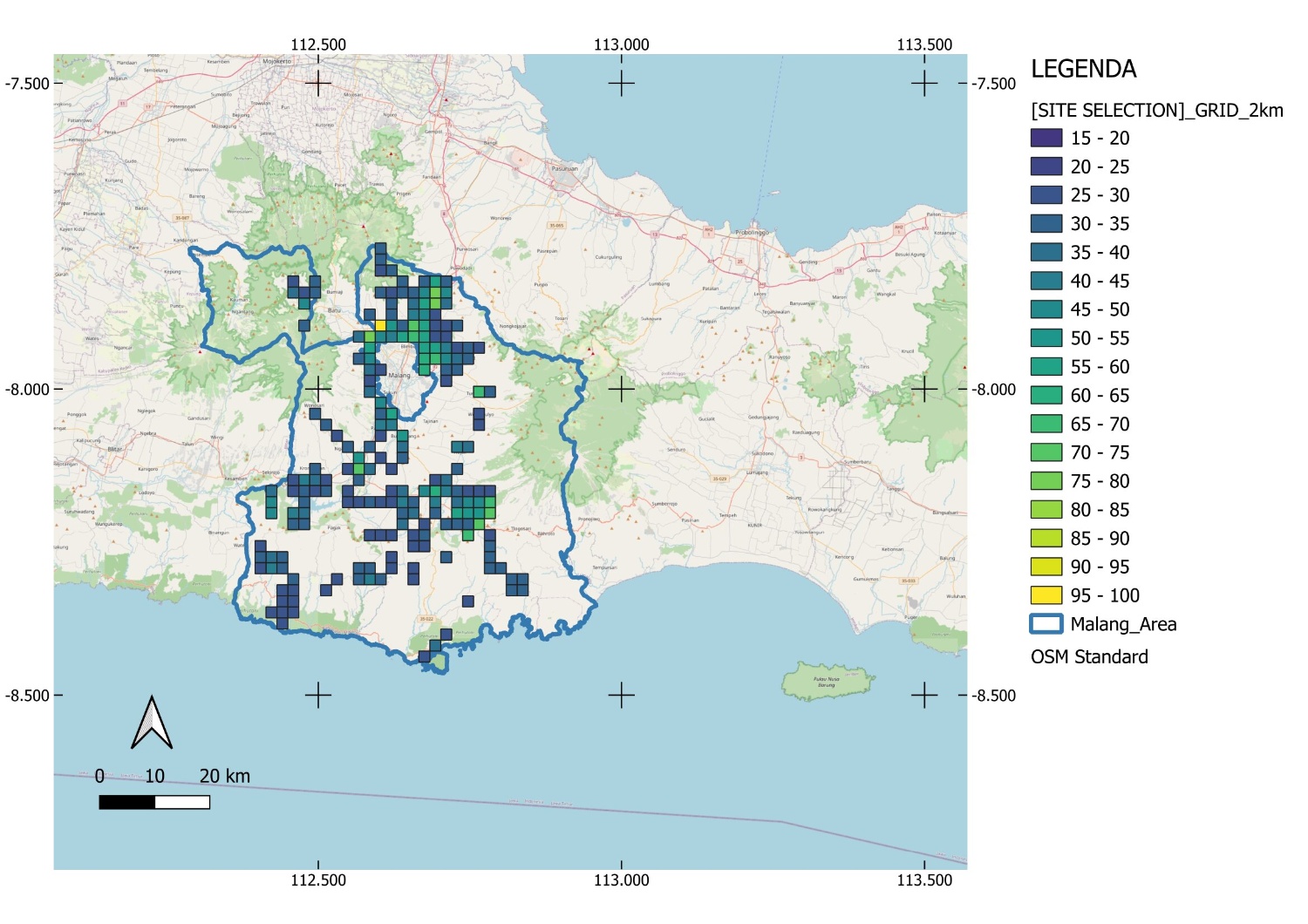The width and height of the screenshot is (1308, 924).
Task: Click the "95 - 100" yellow legend swatch
Action: point(1046,594)
